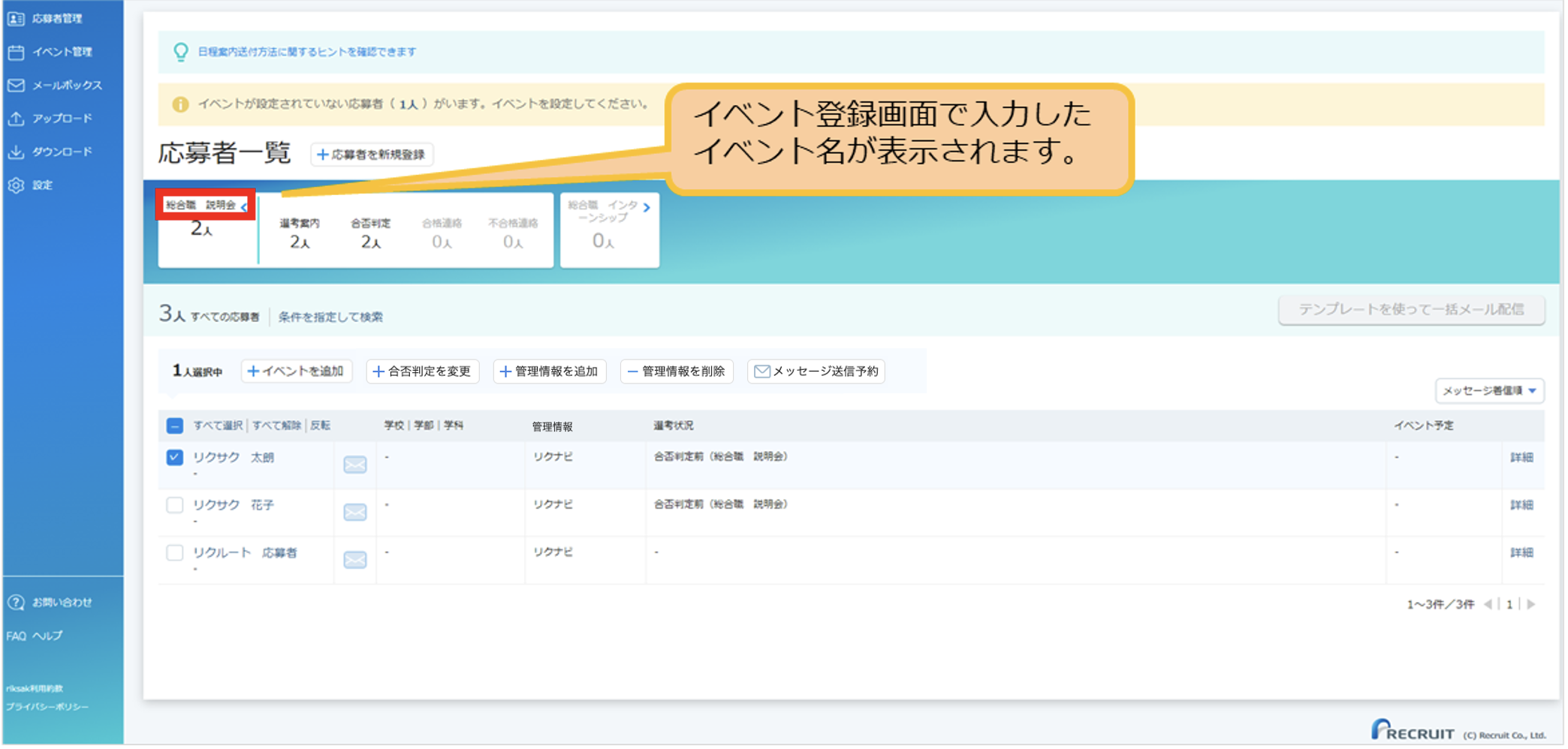The width and height of the screenshot is (1568, 749).
Task: Click mail icon for リクサク 太朗
Action: [355, 465]
